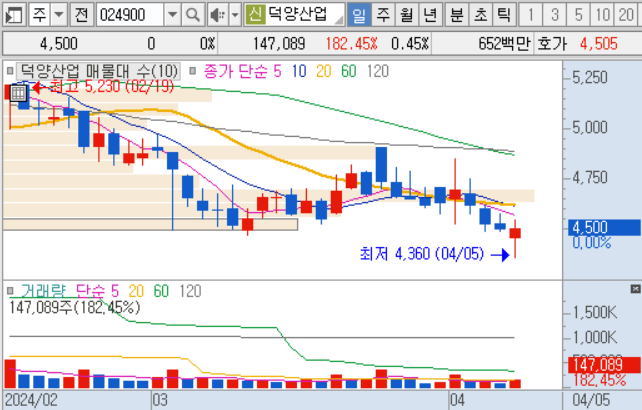Close the volume panel with X icon

(x=635, y=289)
